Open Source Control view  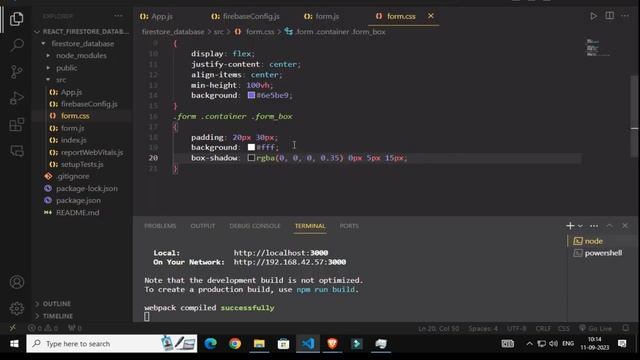16,72
